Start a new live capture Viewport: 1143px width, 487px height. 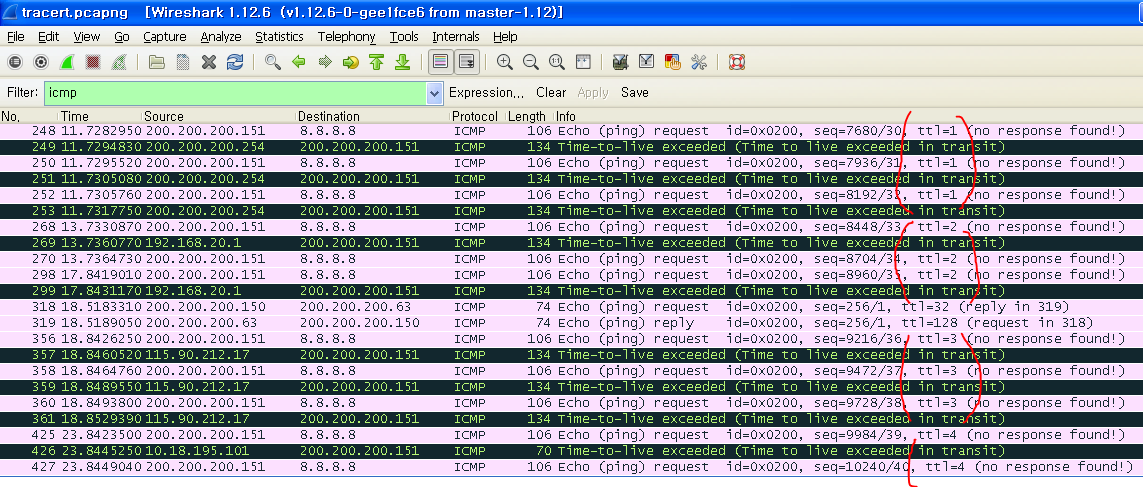[x=67, y=63]
